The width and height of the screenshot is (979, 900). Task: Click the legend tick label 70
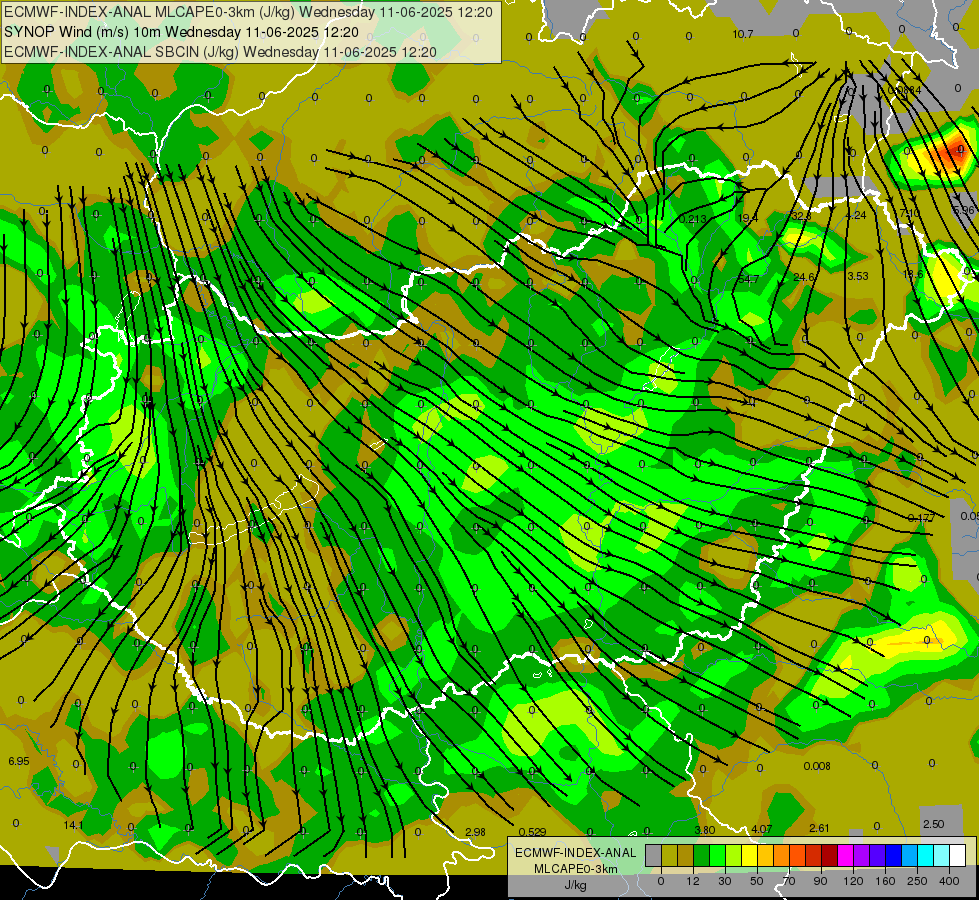789,881
